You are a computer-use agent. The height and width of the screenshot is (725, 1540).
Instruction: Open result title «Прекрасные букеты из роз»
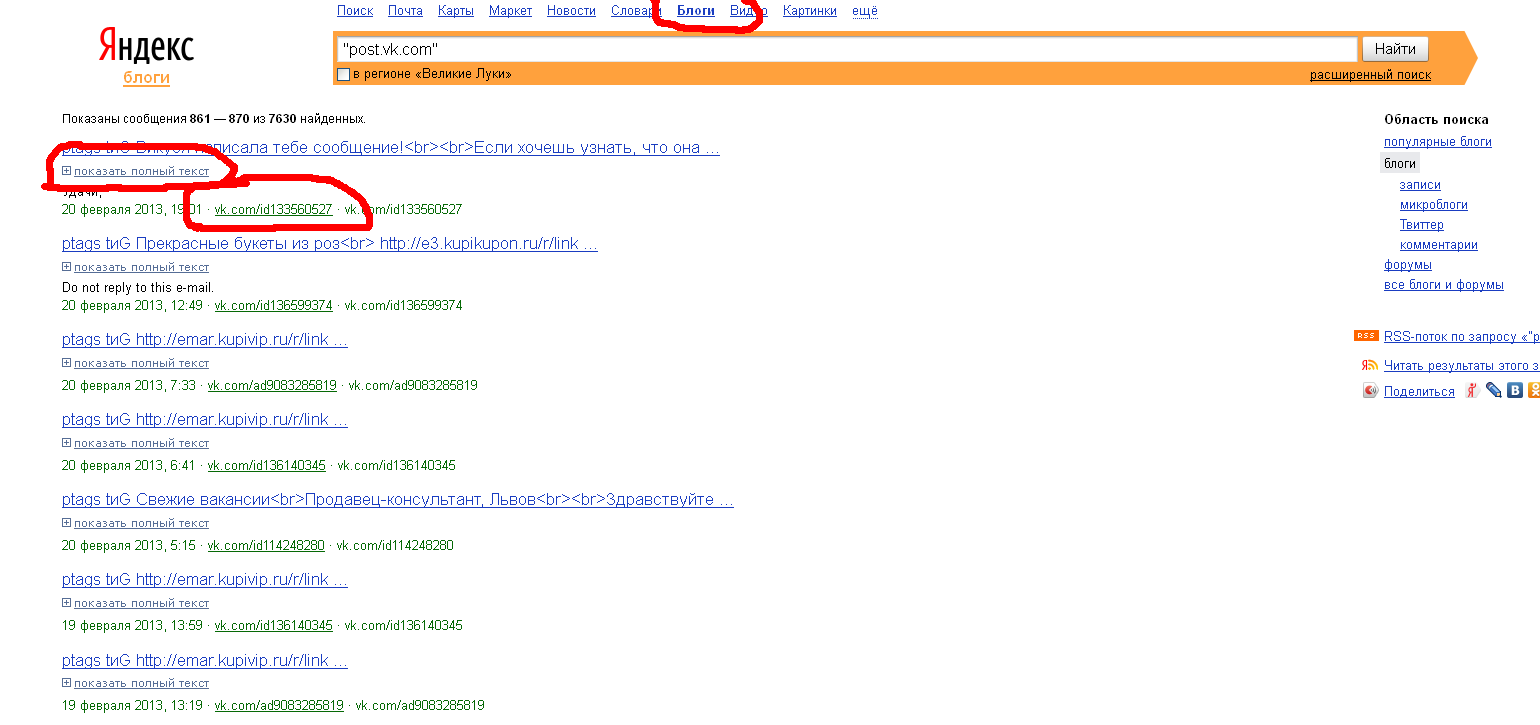330,244
